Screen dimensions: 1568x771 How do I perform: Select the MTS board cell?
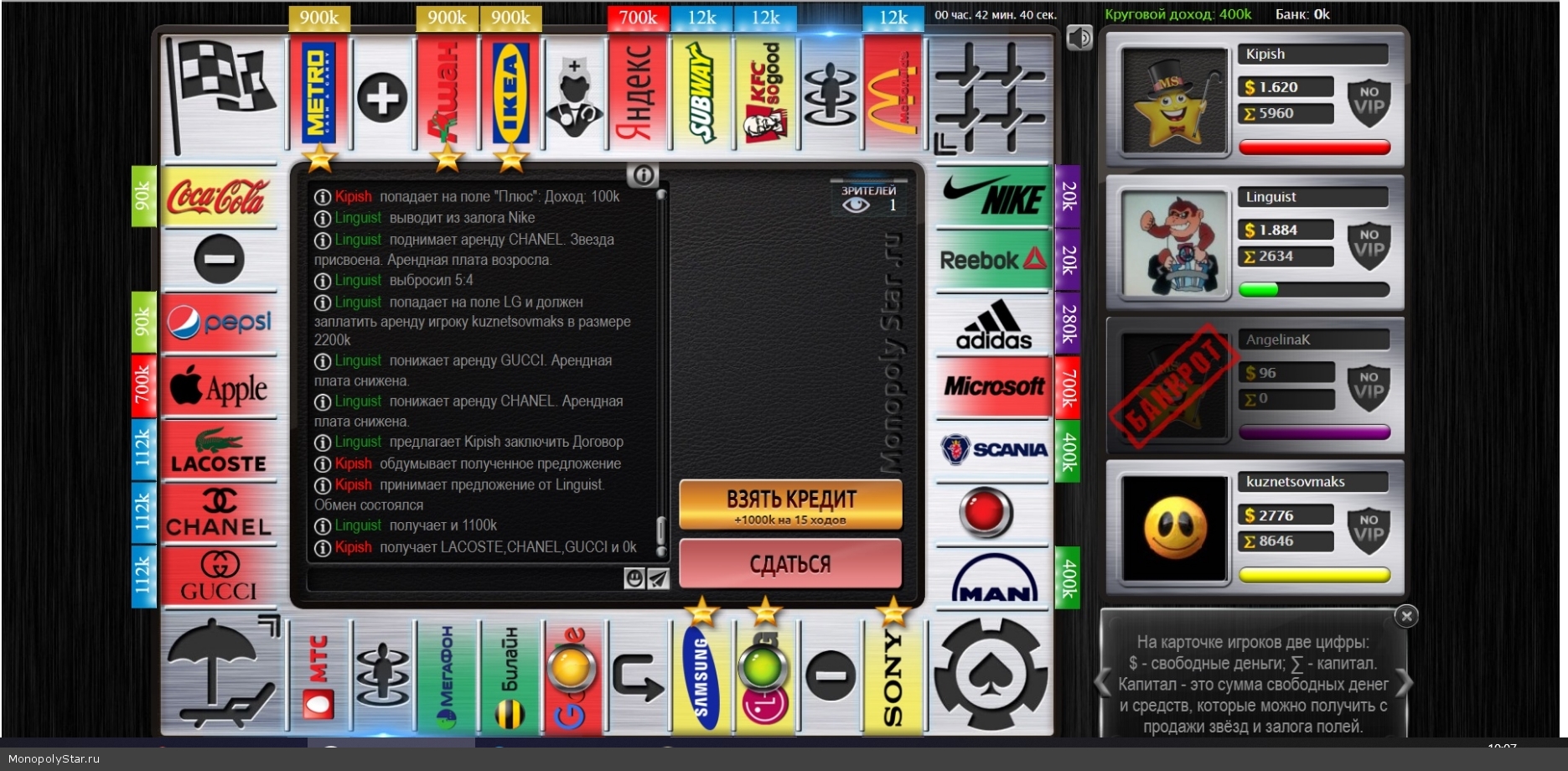coord(318,677)
